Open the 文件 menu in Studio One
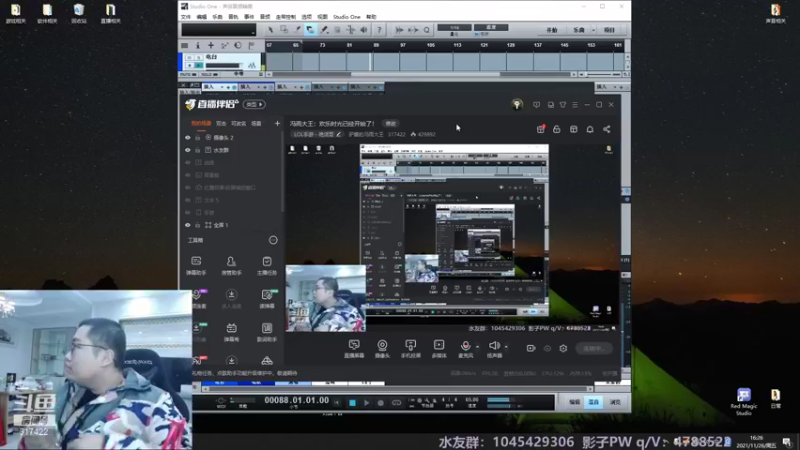This screenshot has height=450, width=800. 186,17
